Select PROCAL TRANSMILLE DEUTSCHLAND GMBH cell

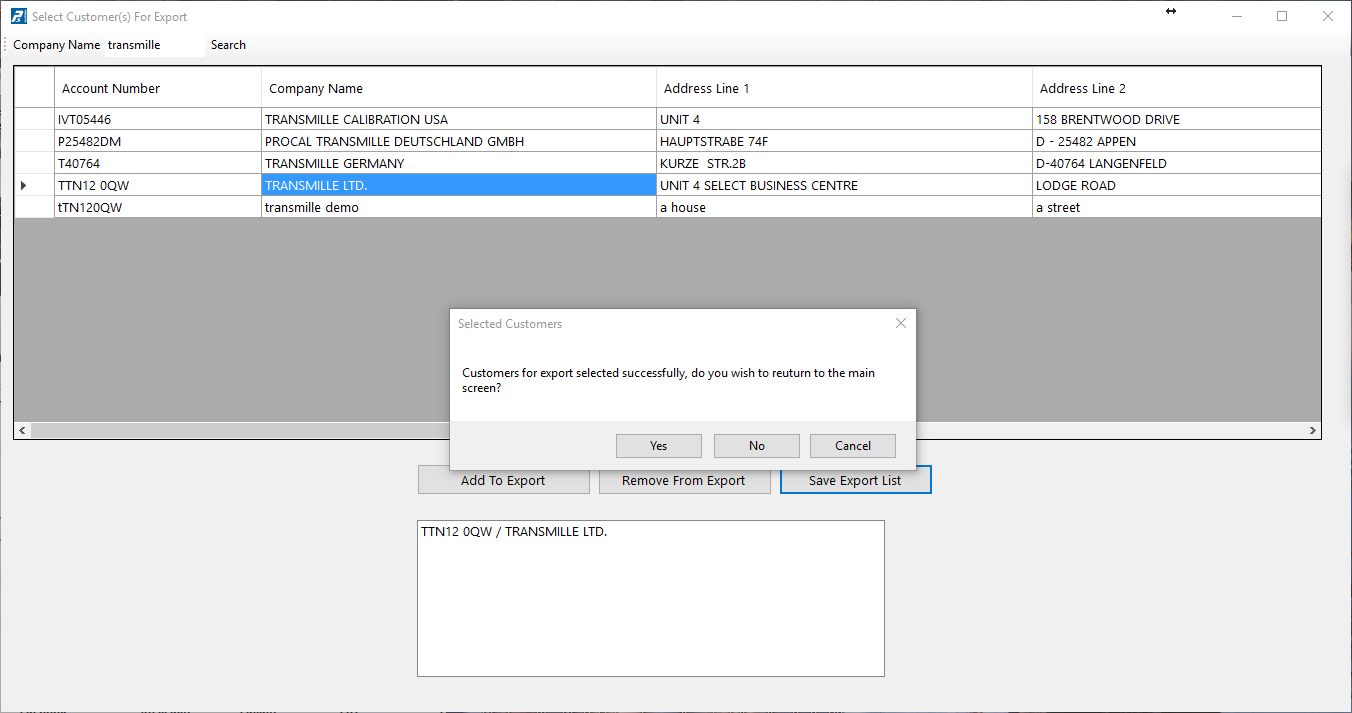(459, 142)
